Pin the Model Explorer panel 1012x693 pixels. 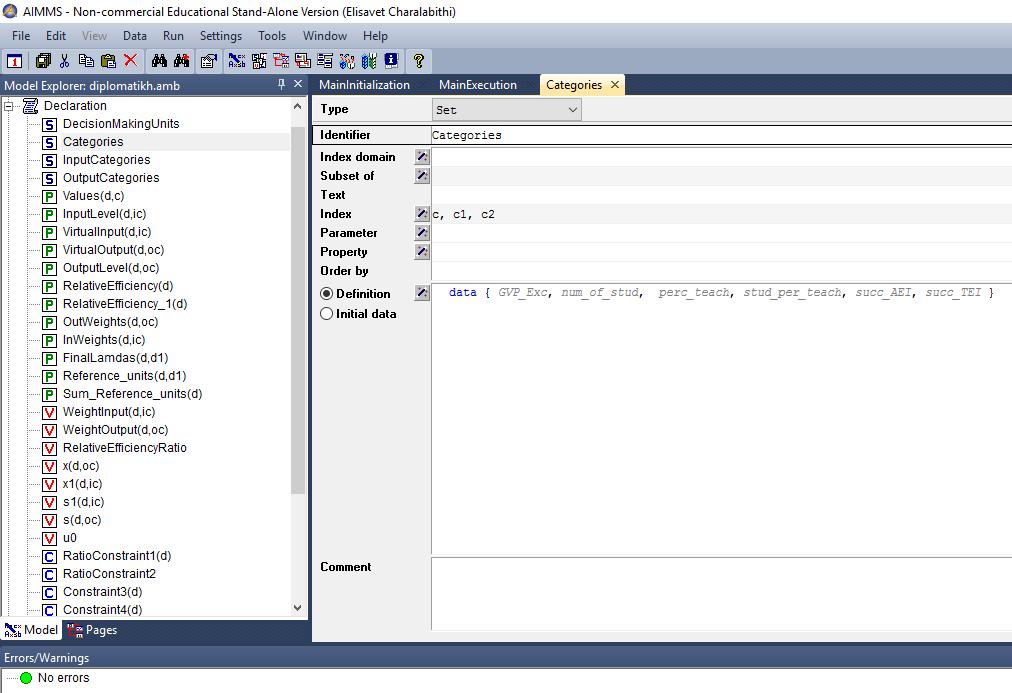281,84
